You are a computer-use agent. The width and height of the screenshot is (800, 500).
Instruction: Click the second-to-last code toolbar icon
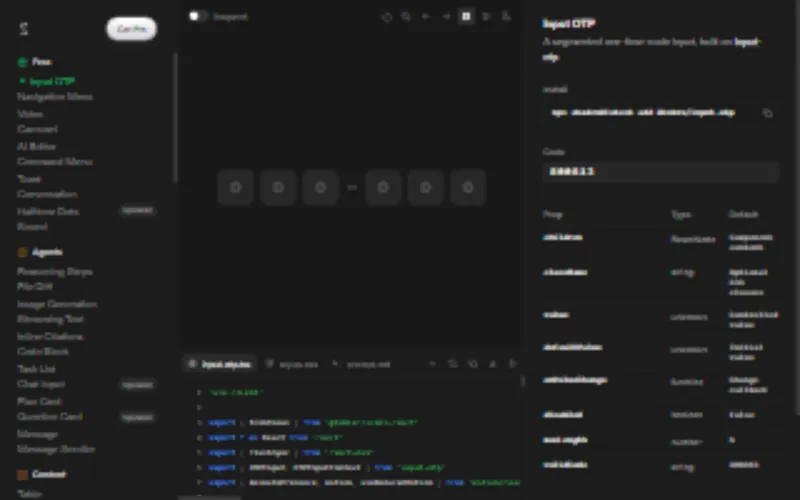pyautogui.click(x=493, y=364)
